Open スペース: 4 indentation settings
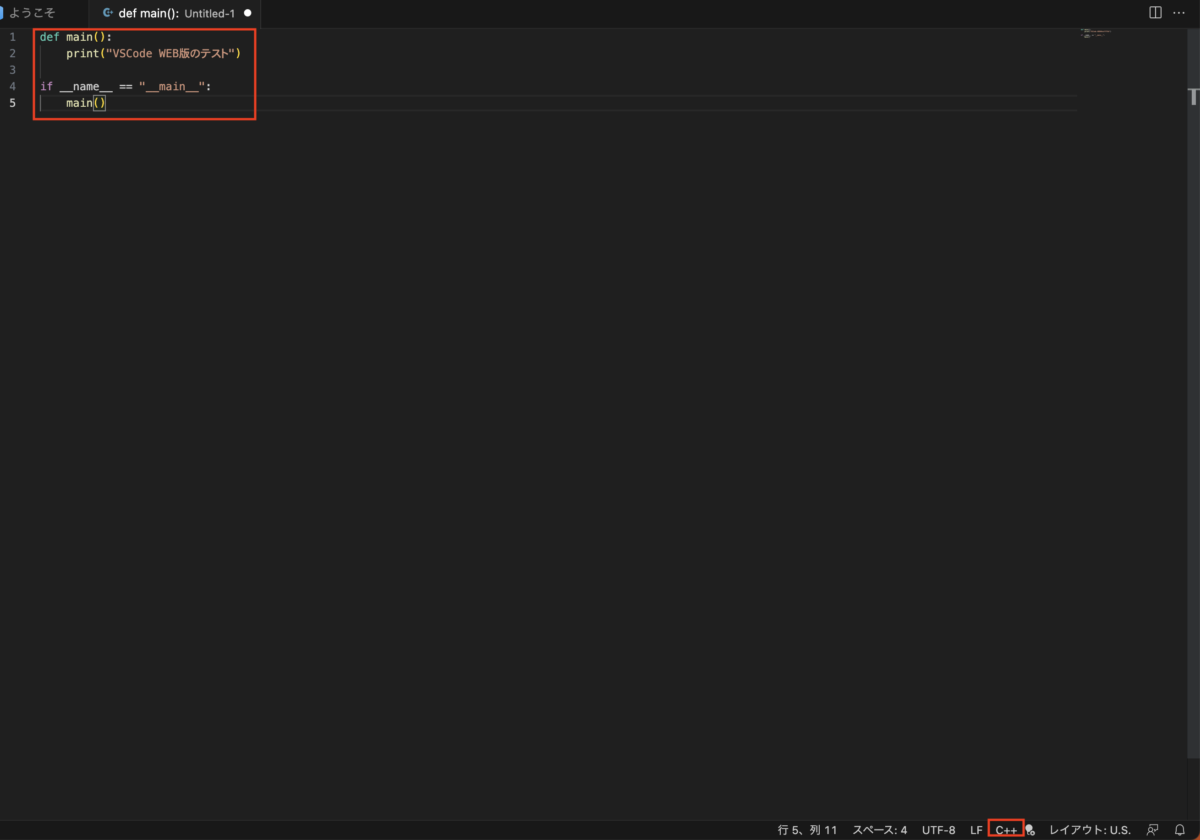Image resolution: width=1200 pixels, height=840 pixels. pos(878,829)
